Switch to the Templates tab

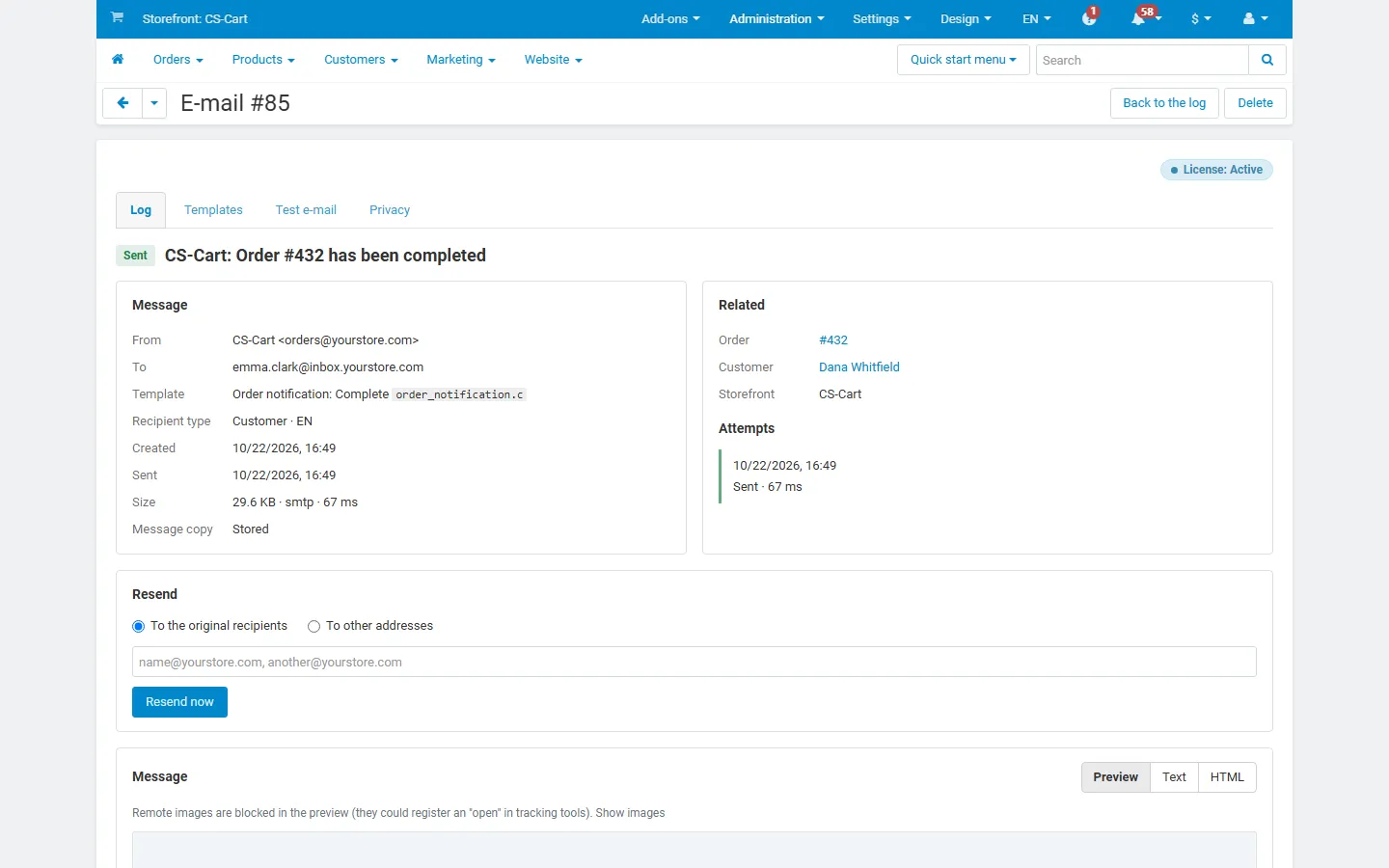pyautogui.click(x=213, y=210)
